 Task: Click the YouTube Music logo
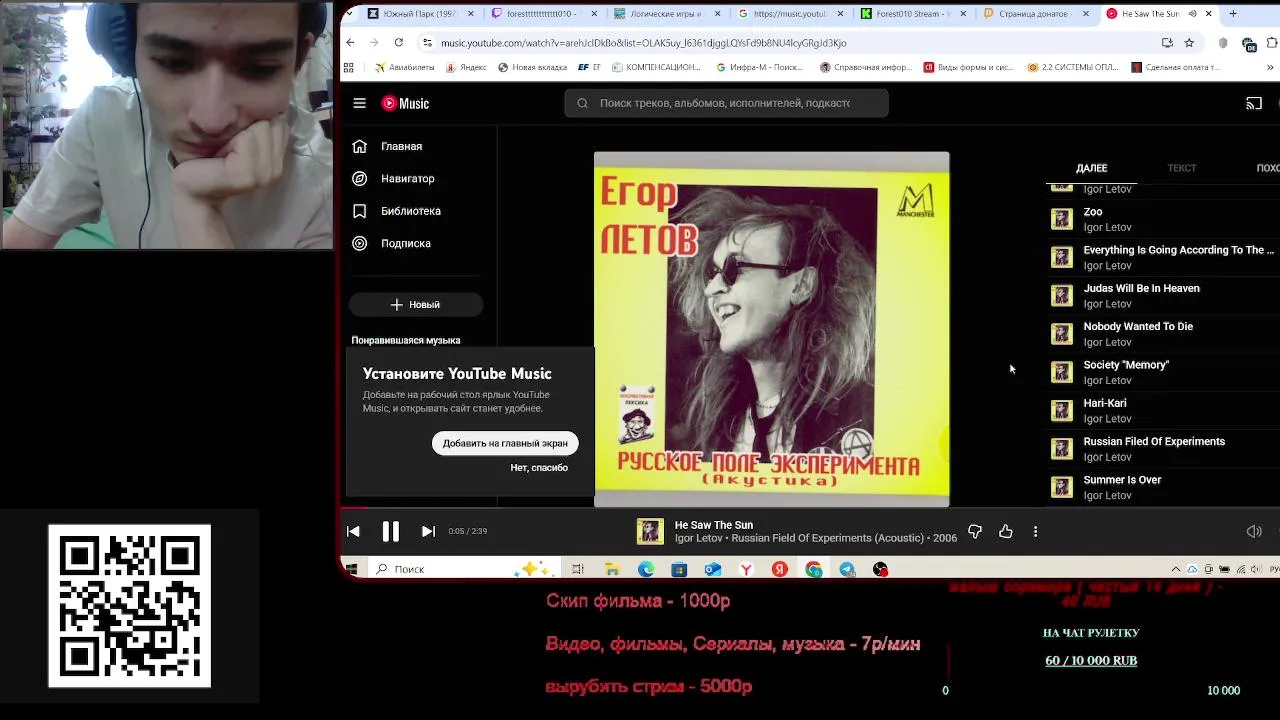[x=405, y=103]
